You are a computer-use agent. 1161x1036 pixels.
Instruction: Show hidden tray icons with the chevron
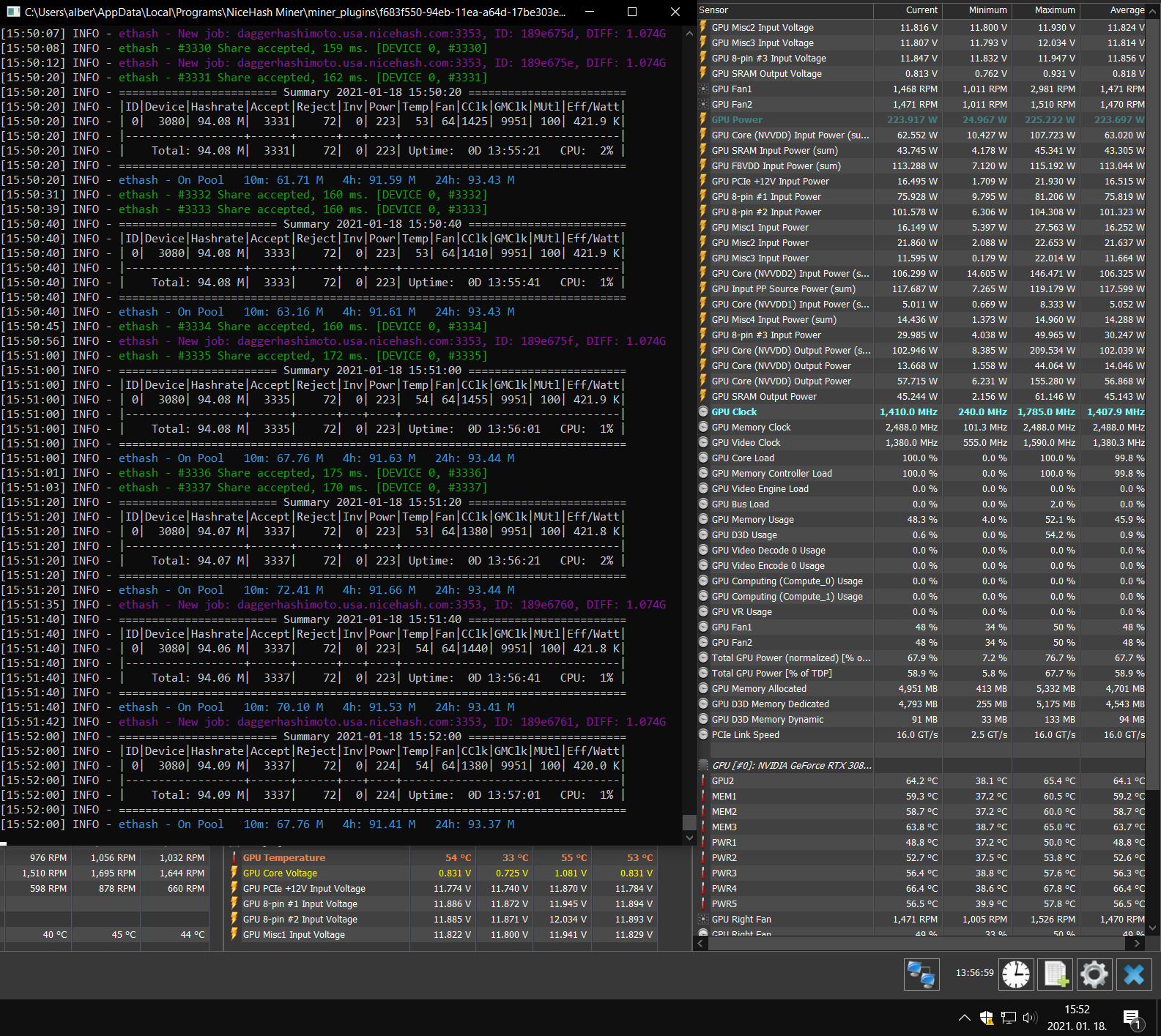tap(965, 1018)
